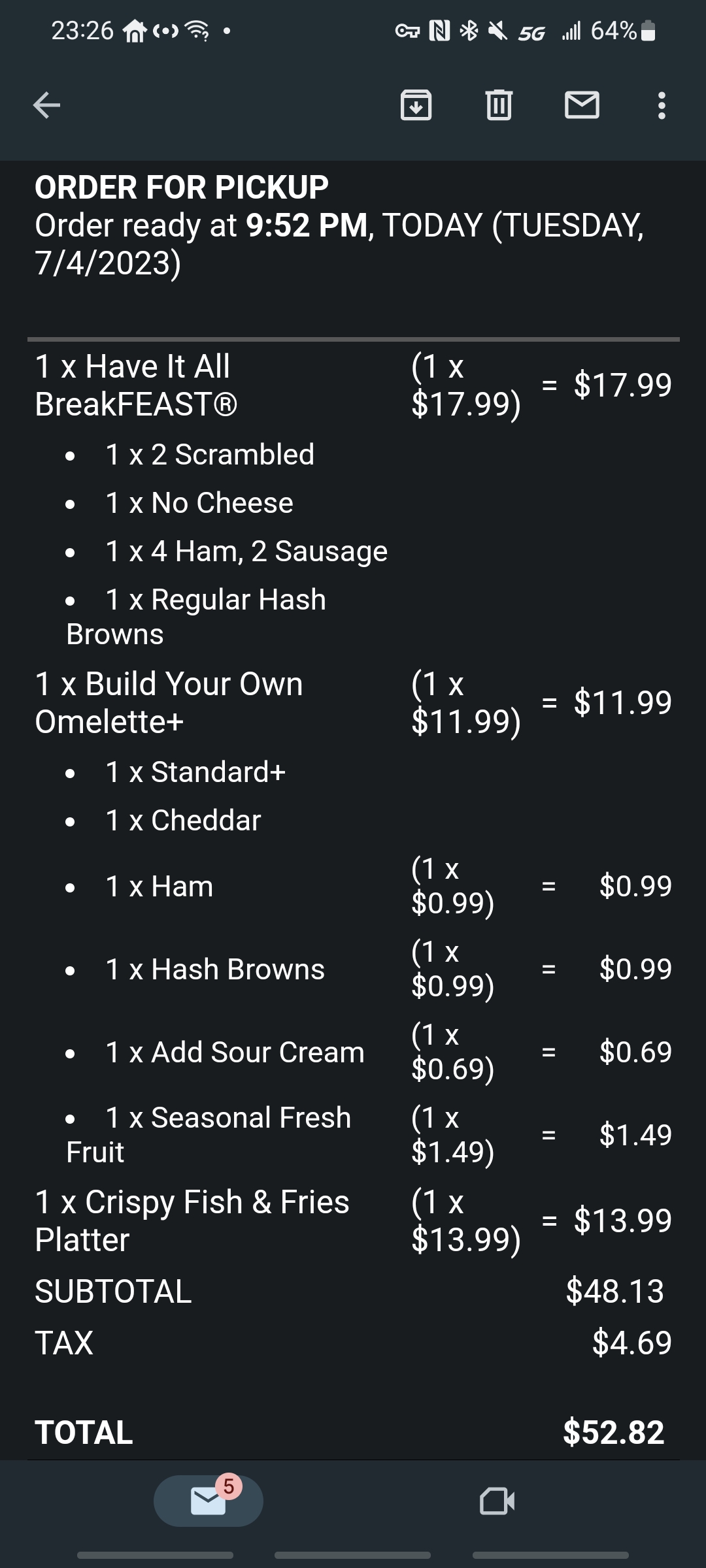Switch to the Mail tab
The height and width of the screenshot is (1568, 706).
tap(209, 1501)
